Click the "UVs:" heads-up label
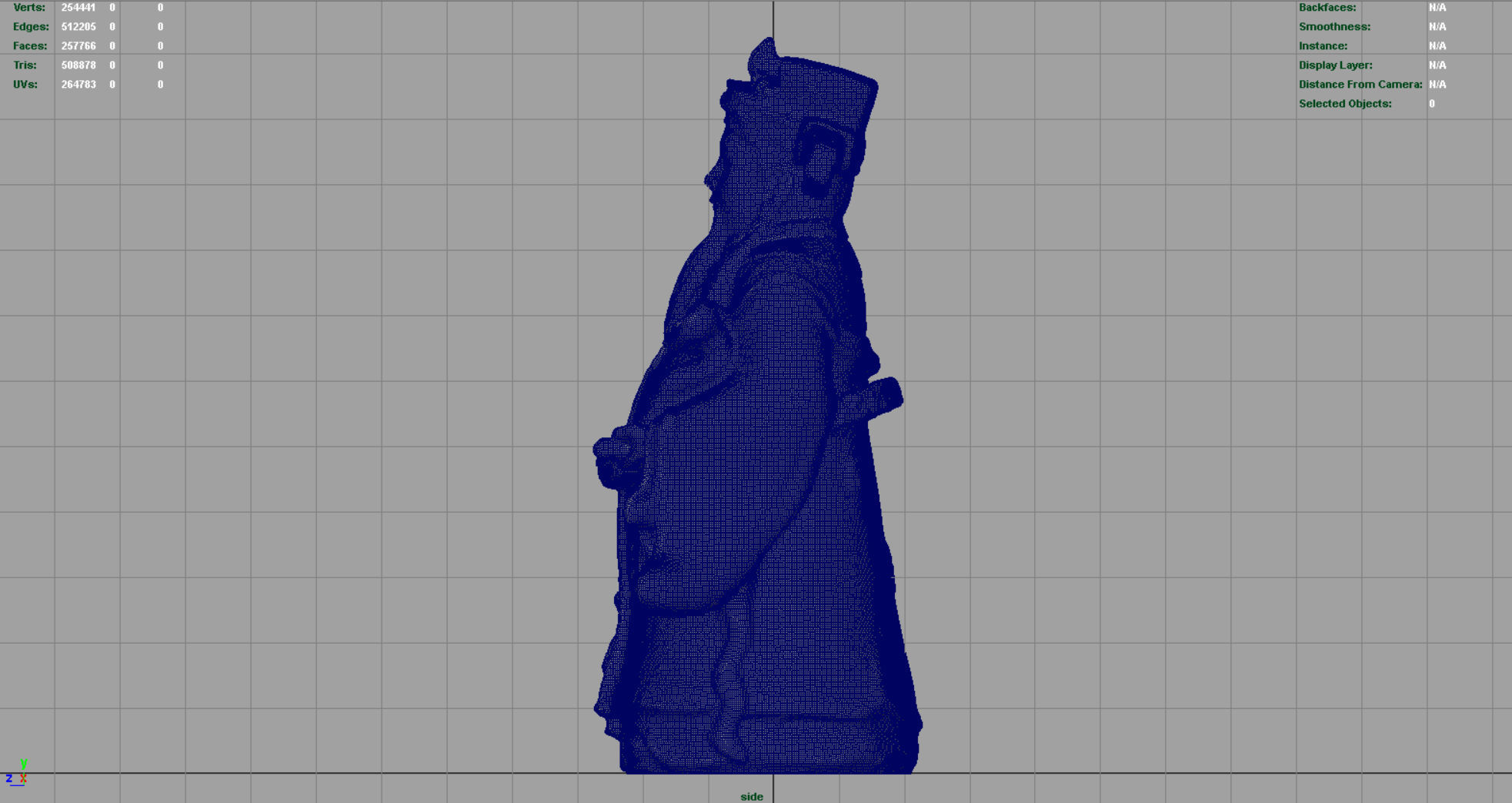 pyautogui.click(x=25, y=85)
